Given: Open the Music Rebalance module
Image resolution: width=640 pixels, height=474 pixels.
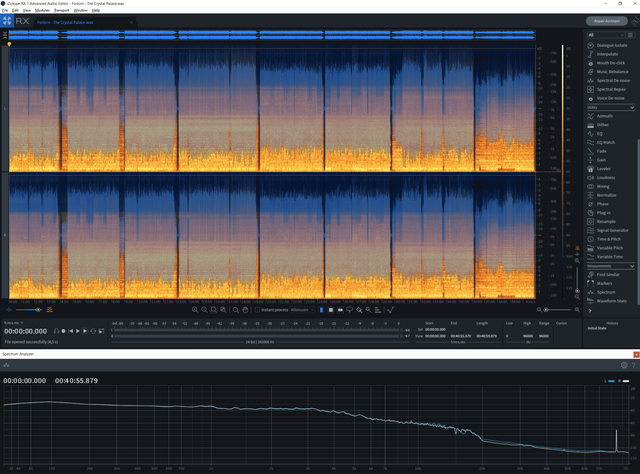Looking at the screenshot, I should (x=607, y=72).
